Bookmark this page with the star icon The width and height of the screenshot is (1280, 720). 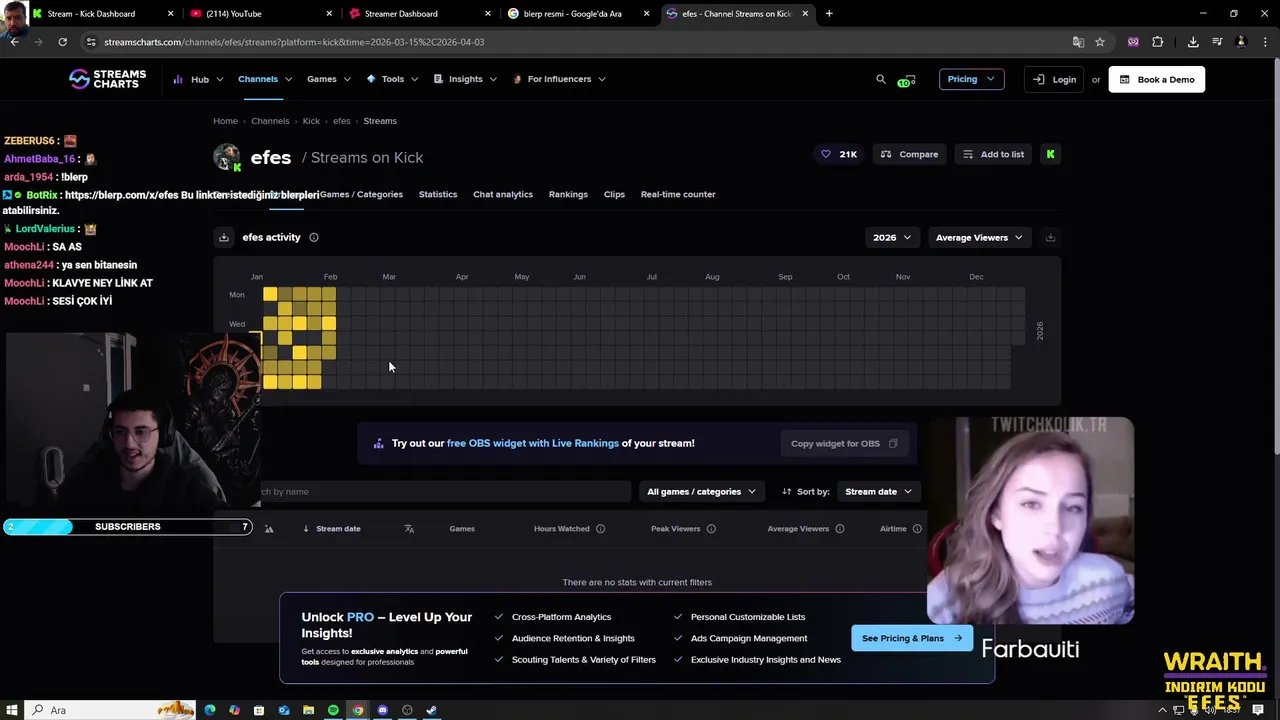[x=1100, y=42]
